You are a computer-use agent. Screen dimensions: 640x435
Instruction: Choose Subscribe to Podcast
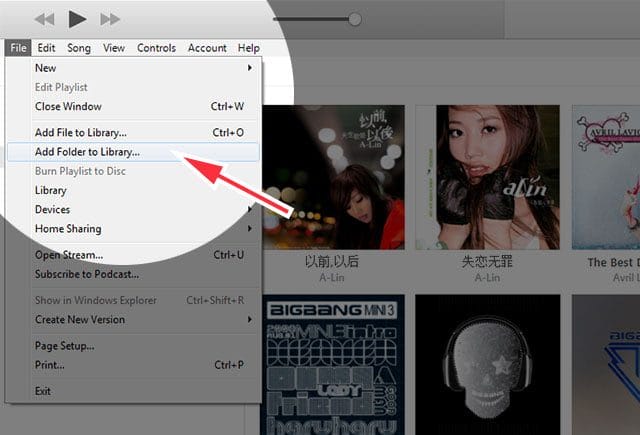point(133,274)
